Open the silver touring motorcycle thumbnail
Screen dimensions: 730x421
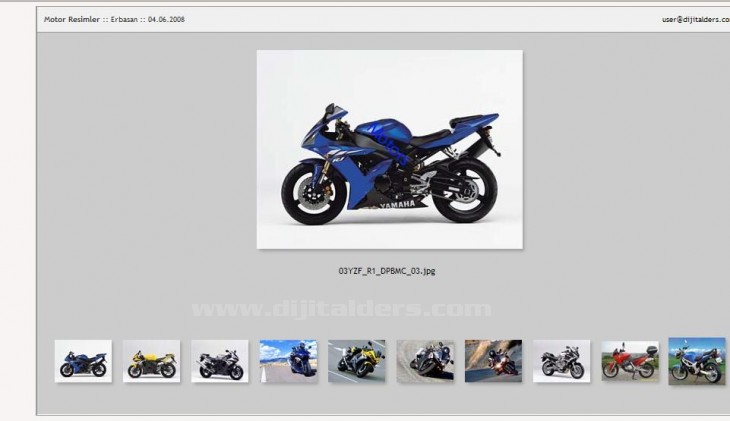pos(561,361)
